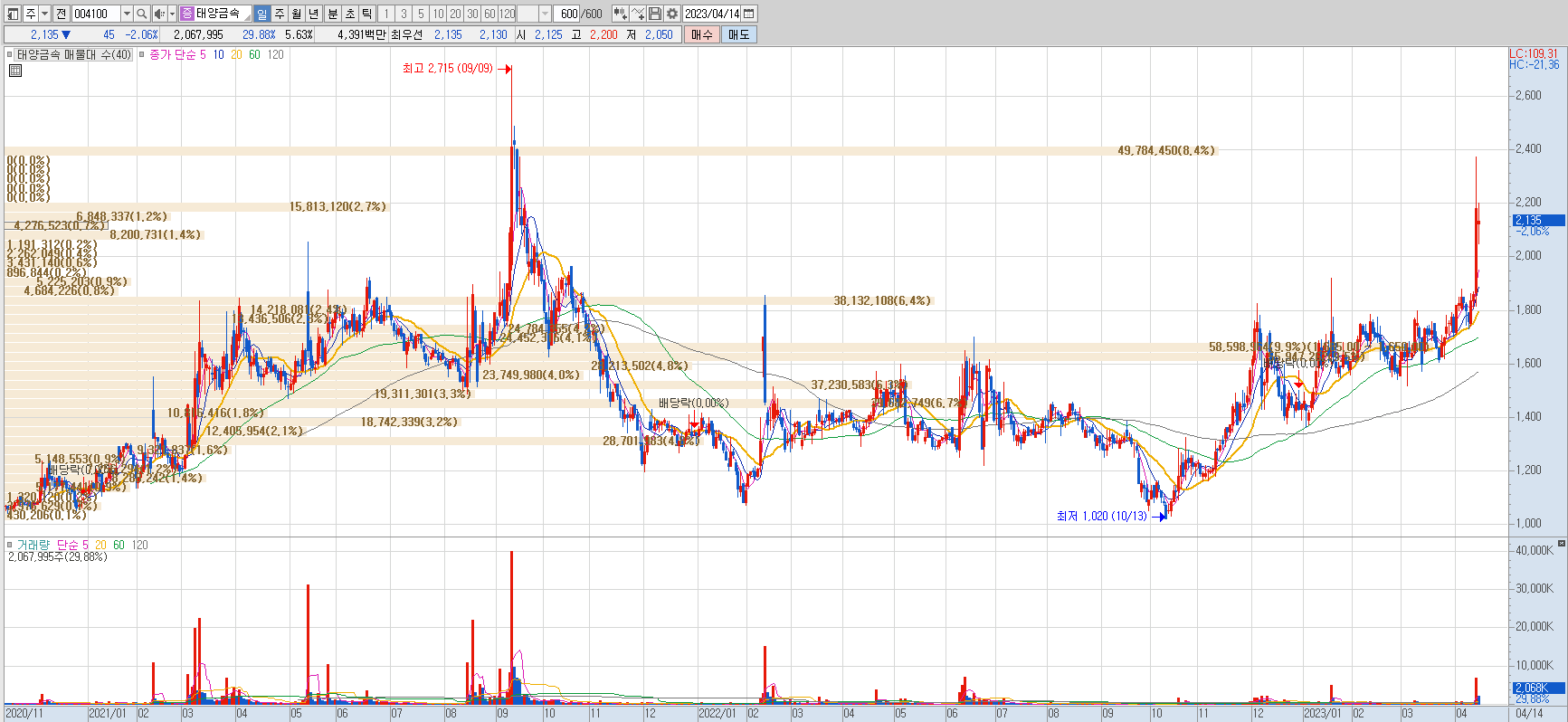Open the chart settings gear icon
The width and height of the screenshot is (1568, 722).
tap(672, 14)
